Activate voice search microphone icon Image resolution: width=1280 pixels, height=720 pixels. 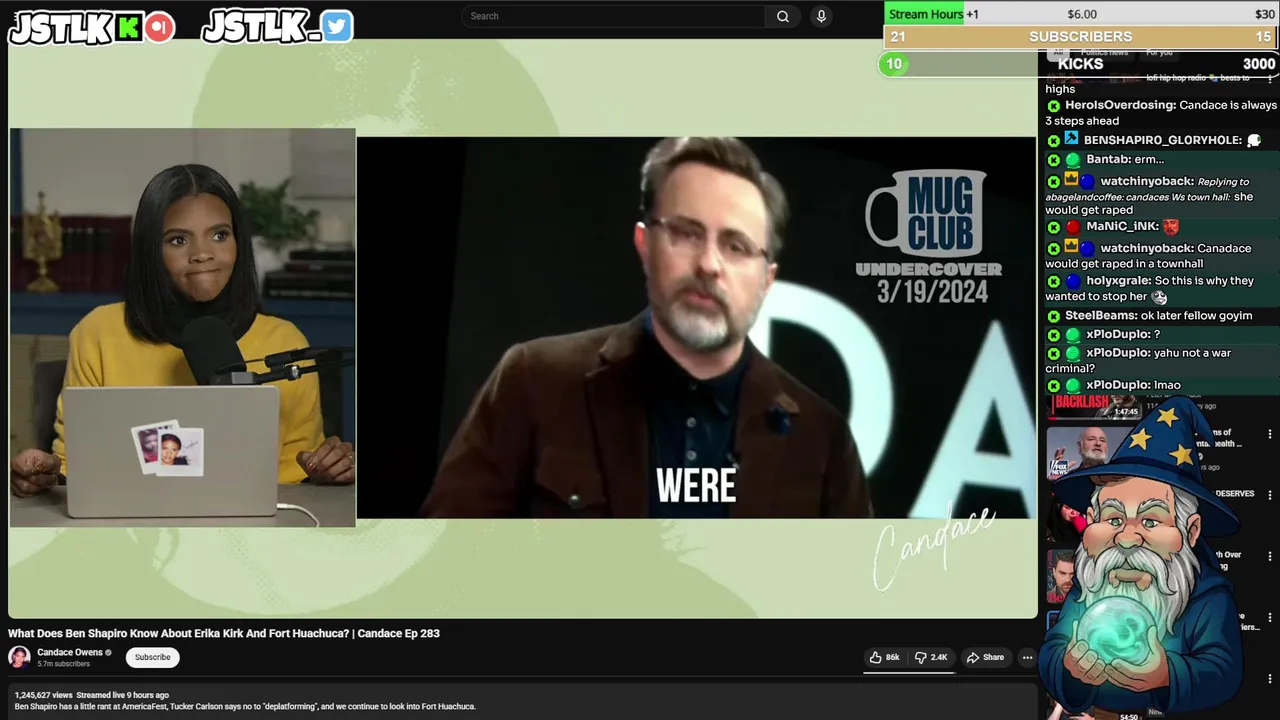[x=821, y=16]
